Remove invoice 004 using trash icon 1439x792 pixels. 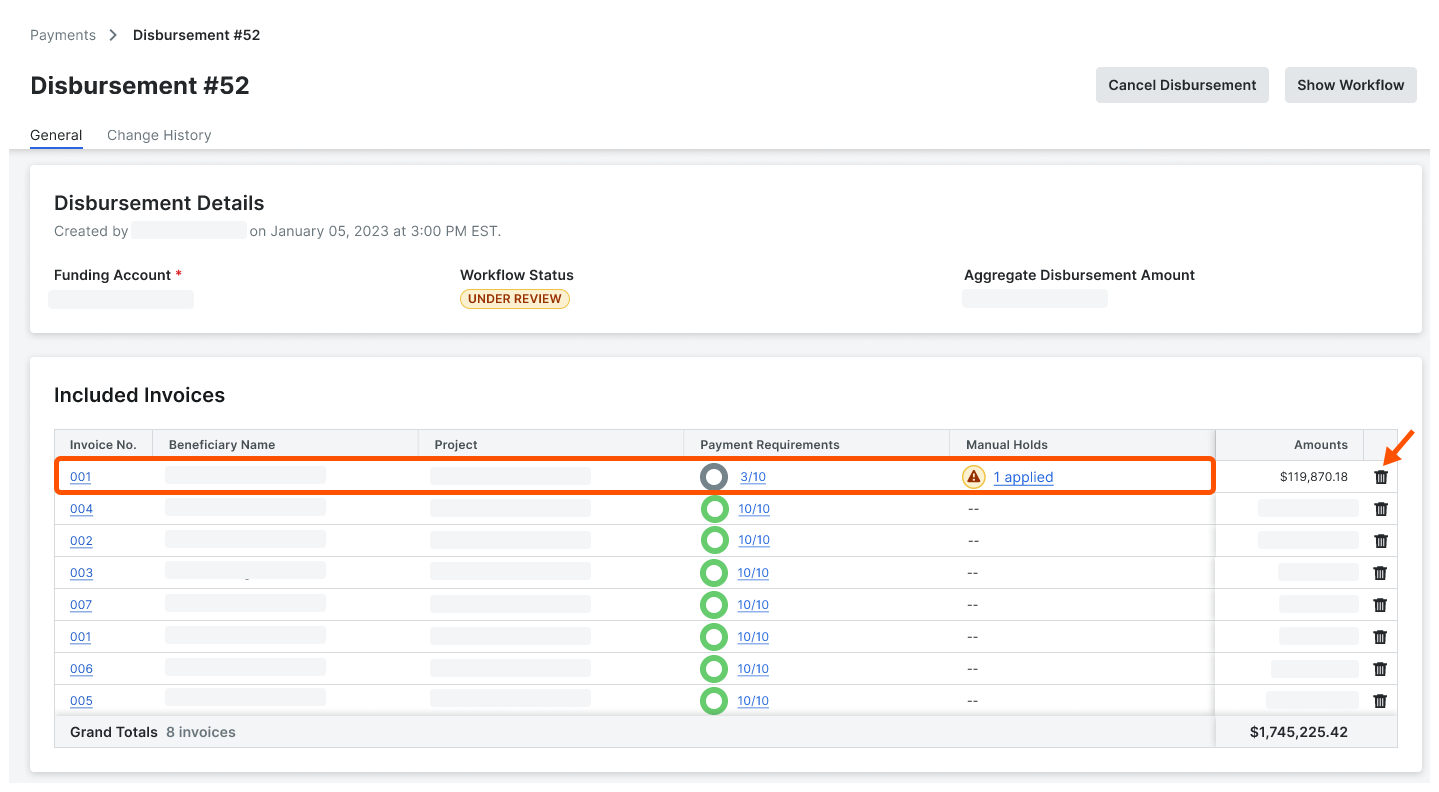(x=1381, y=509)
